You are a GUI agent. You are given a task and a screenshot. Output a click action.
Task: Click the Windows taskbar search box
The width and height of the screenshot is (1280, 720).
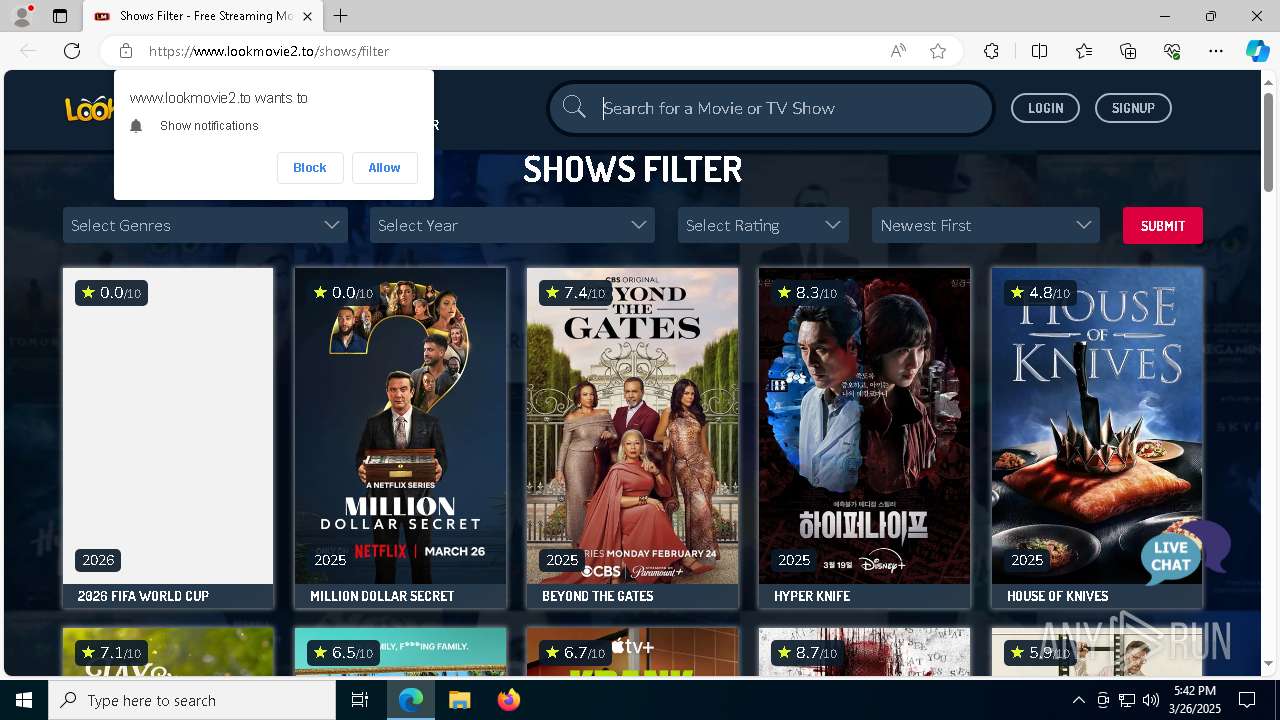coord(192,700)
